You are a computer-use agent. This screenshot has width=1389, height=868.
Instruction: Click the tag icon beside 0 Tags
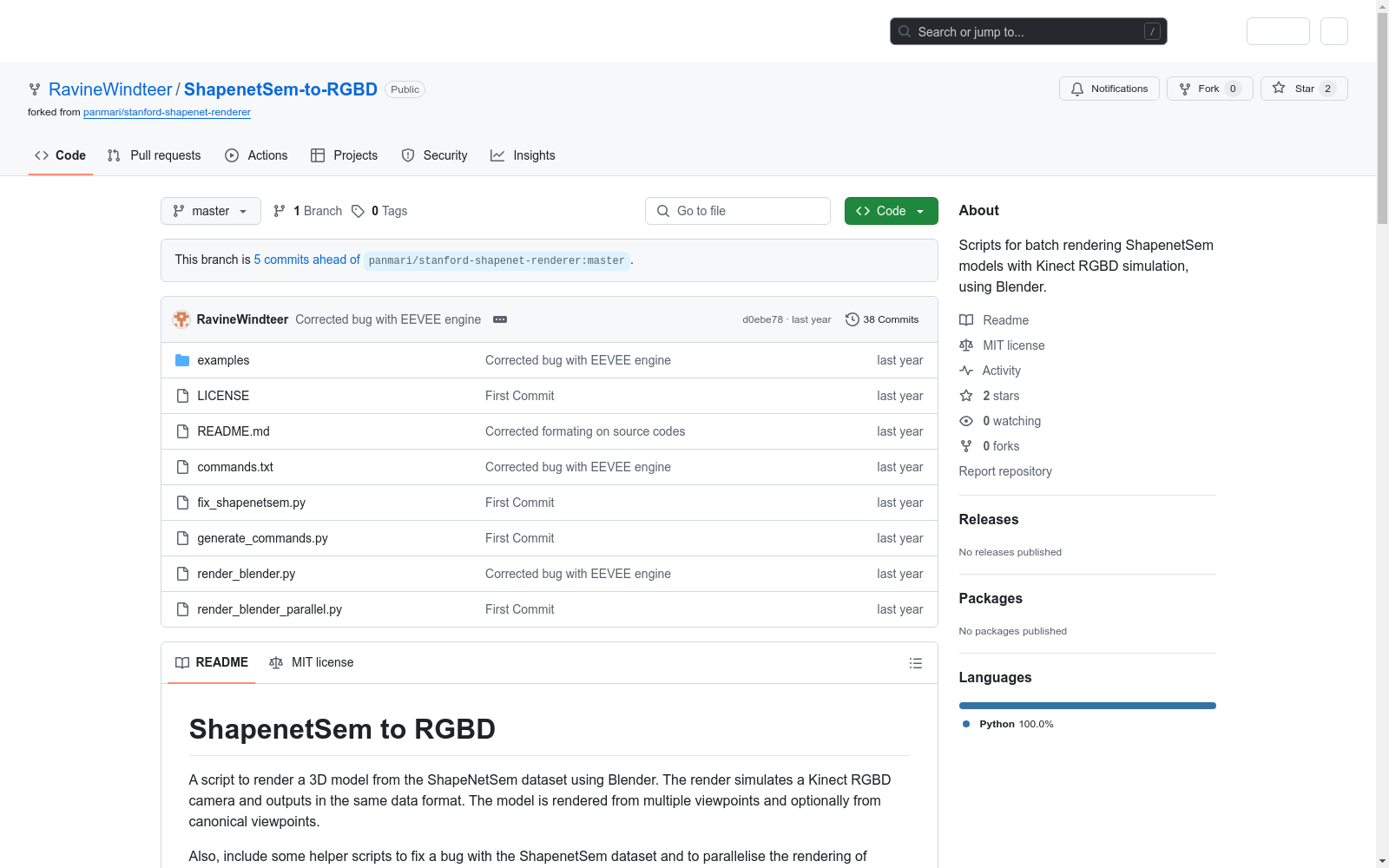[x=358, y=211]
